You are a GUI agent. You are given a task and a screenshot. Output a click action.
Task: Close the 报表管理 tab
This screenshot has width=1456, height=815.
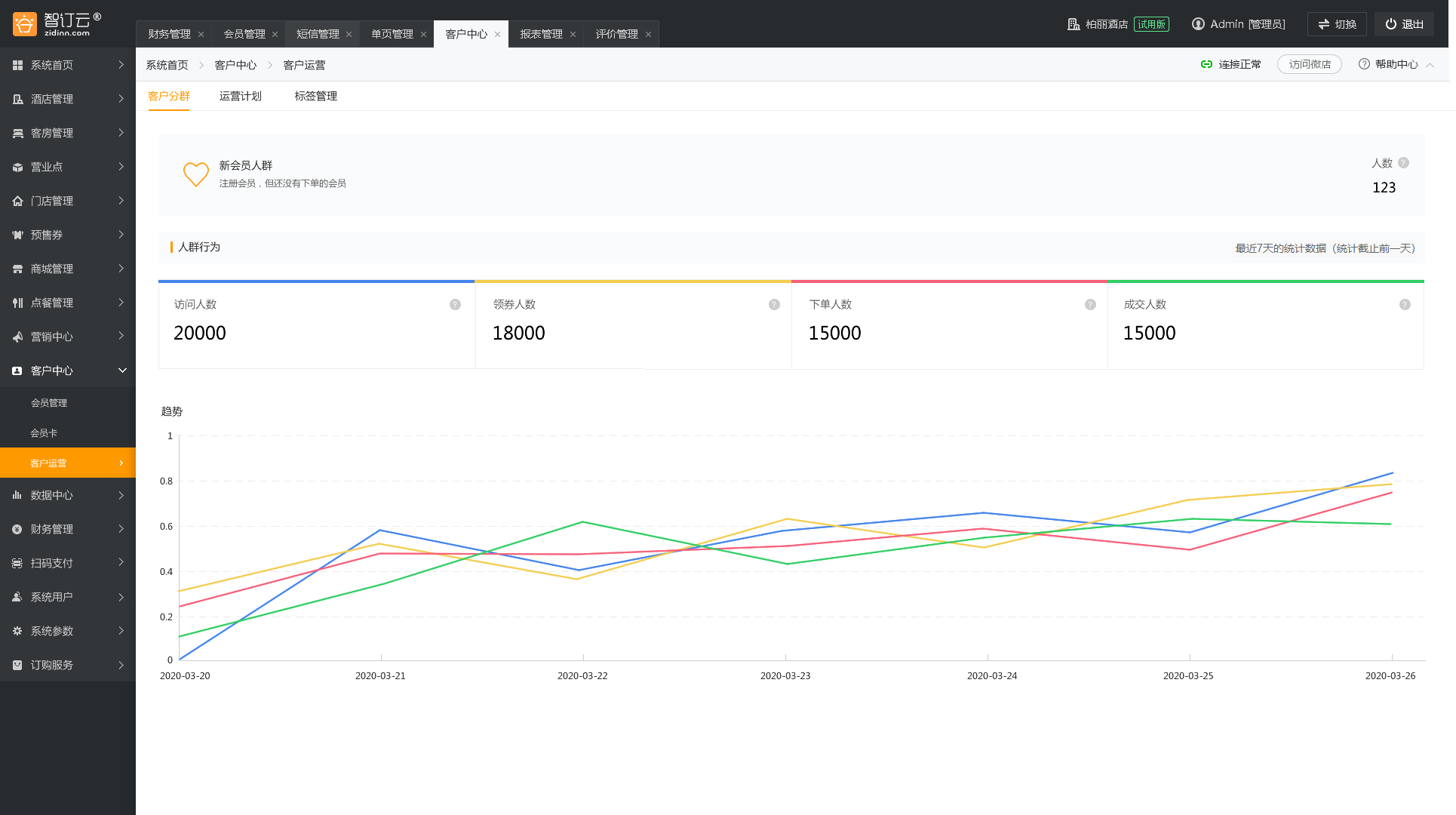tap(573, 35)
